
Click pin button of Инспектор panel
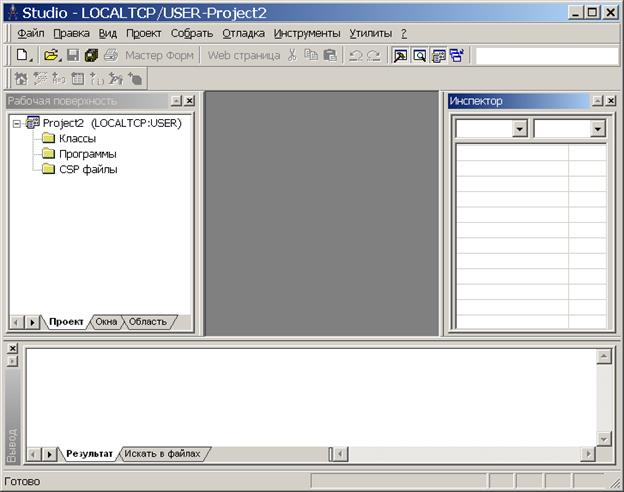click(x=597, y=101)
